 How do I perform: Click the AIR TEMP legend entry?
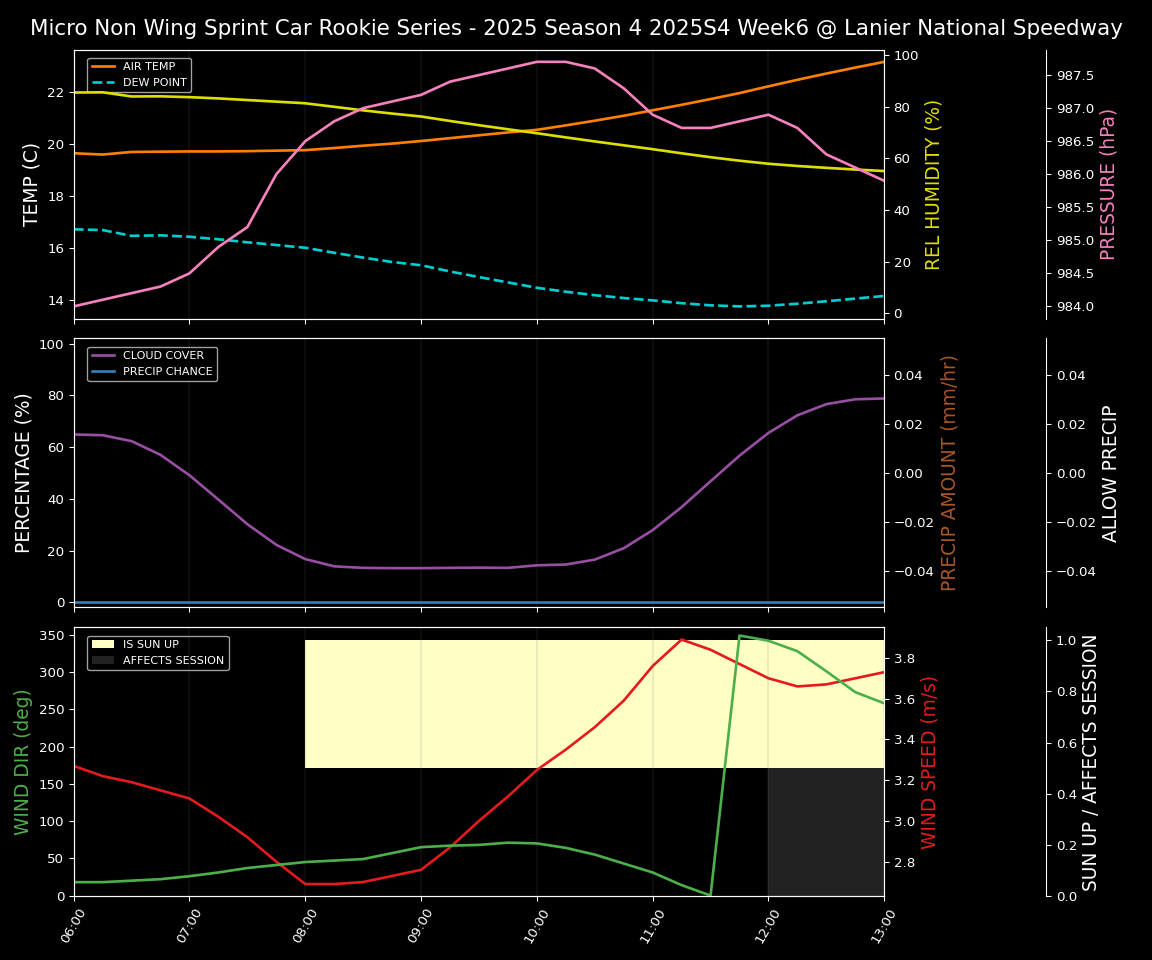point(148,67)
